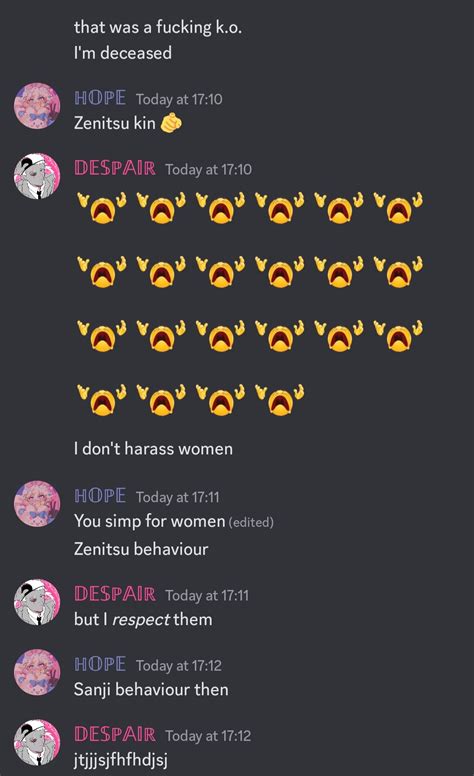474x776 pixels.
Task: Click the '(edited)' label after 'You simp for women'
Action: 251,522
